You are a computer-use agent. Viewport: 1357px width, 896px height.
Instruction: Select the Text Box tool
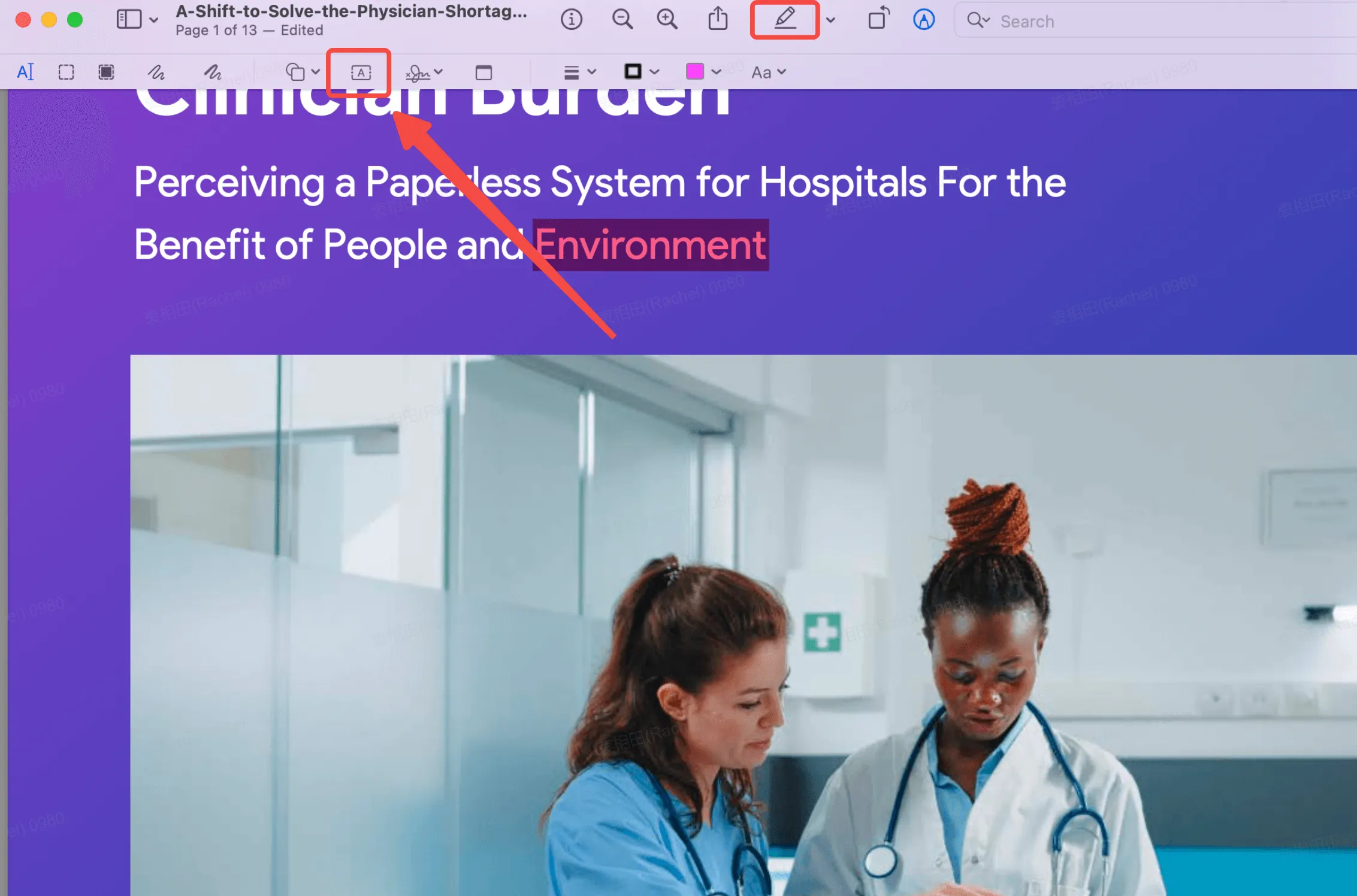[x=360, y=71]
